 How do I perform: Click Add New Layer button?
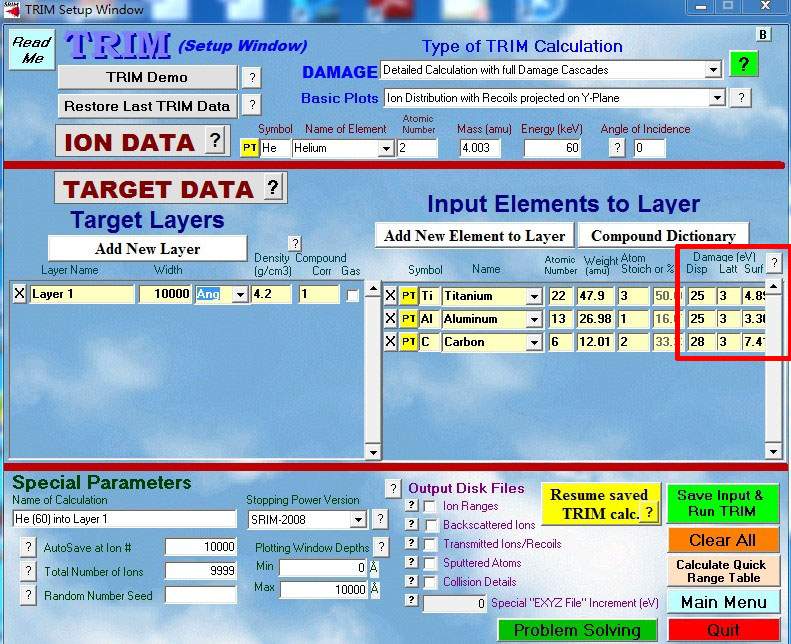(x=147, y=249)
